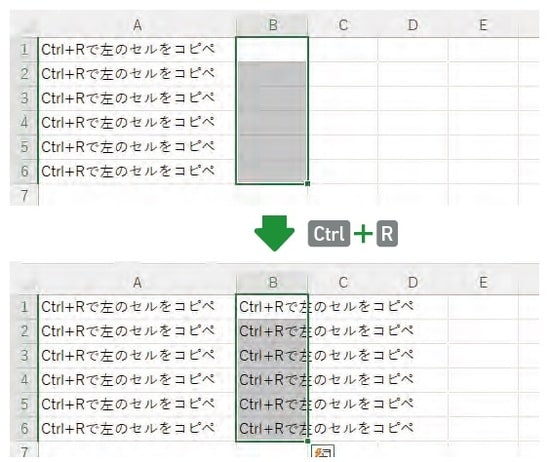Click row 4 header in bottom sheet
The width and height of the screenshot is (550, 462).
point(24,380)
